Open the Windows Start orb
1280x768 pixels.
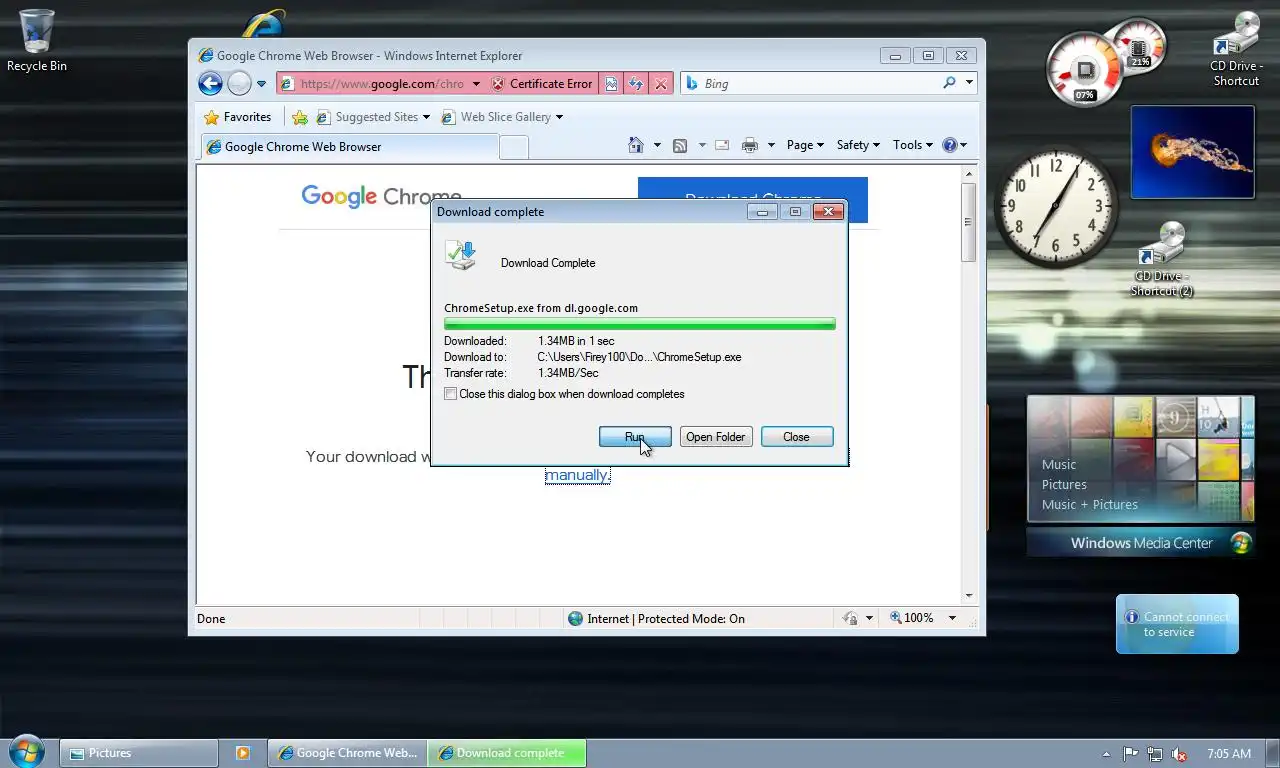coord(26,752)
